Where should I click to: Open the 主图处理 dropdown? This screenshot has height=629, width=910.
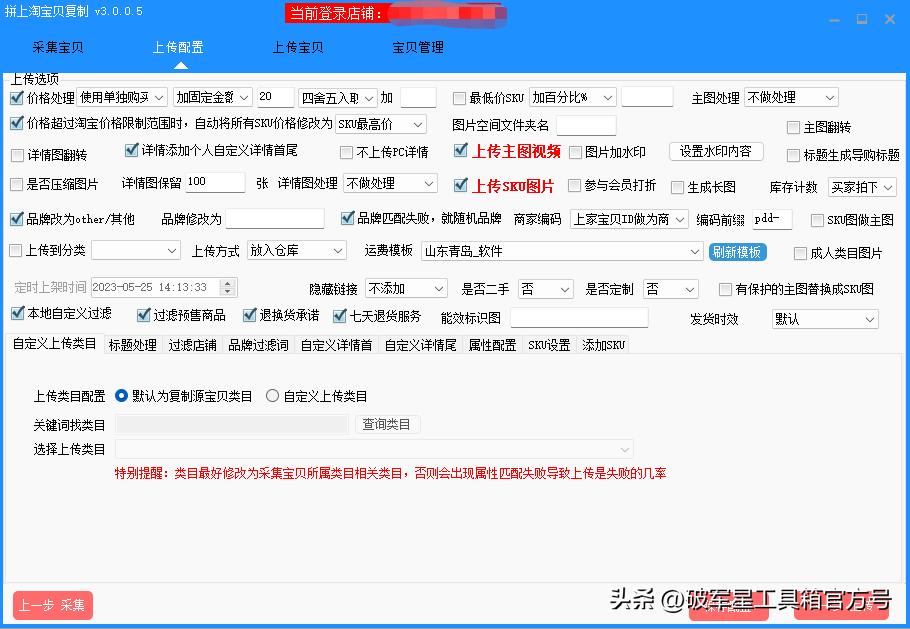[789, 97]
